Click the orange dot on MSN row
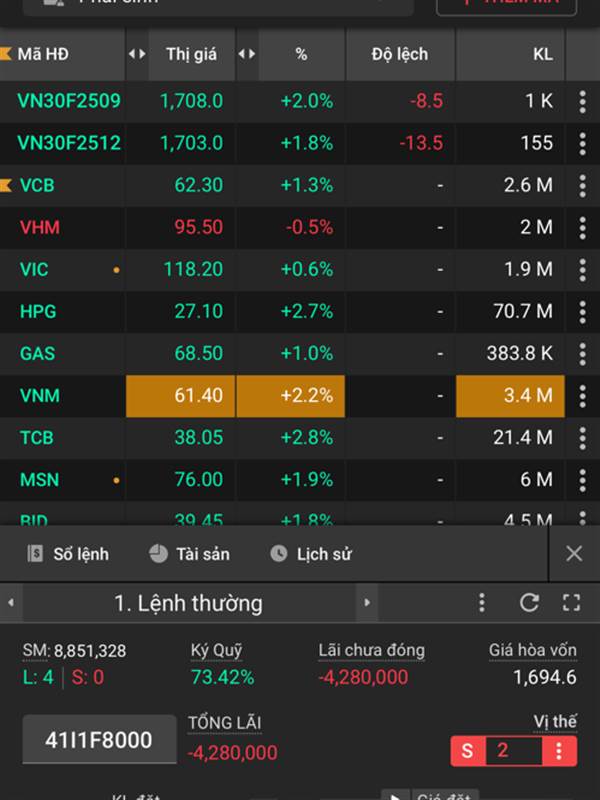The image size is (600, 800). (116, 481)
